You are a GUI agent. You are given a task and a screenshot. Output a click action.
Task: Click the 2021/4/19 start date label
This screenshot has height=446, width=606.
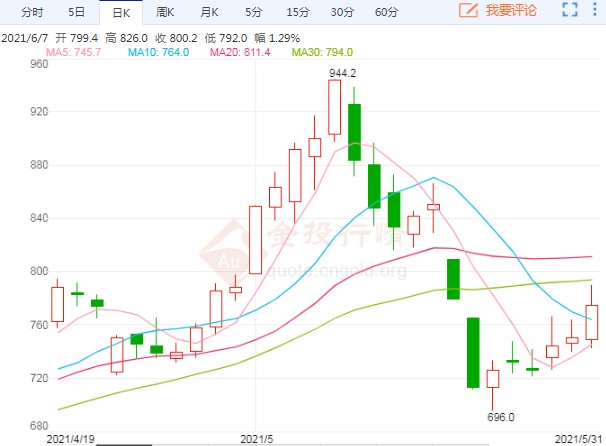click(x=70, y=439)
